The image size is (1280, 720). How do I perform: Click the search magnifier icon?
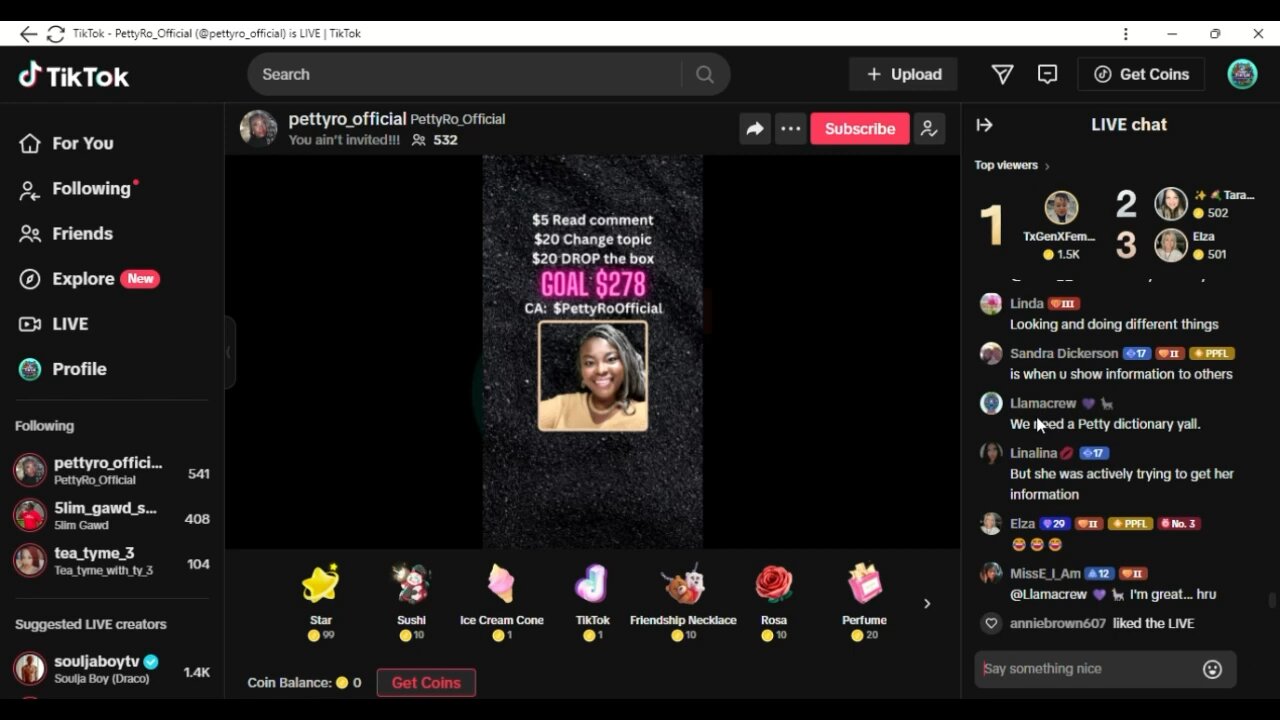click(x=705, y=74)
